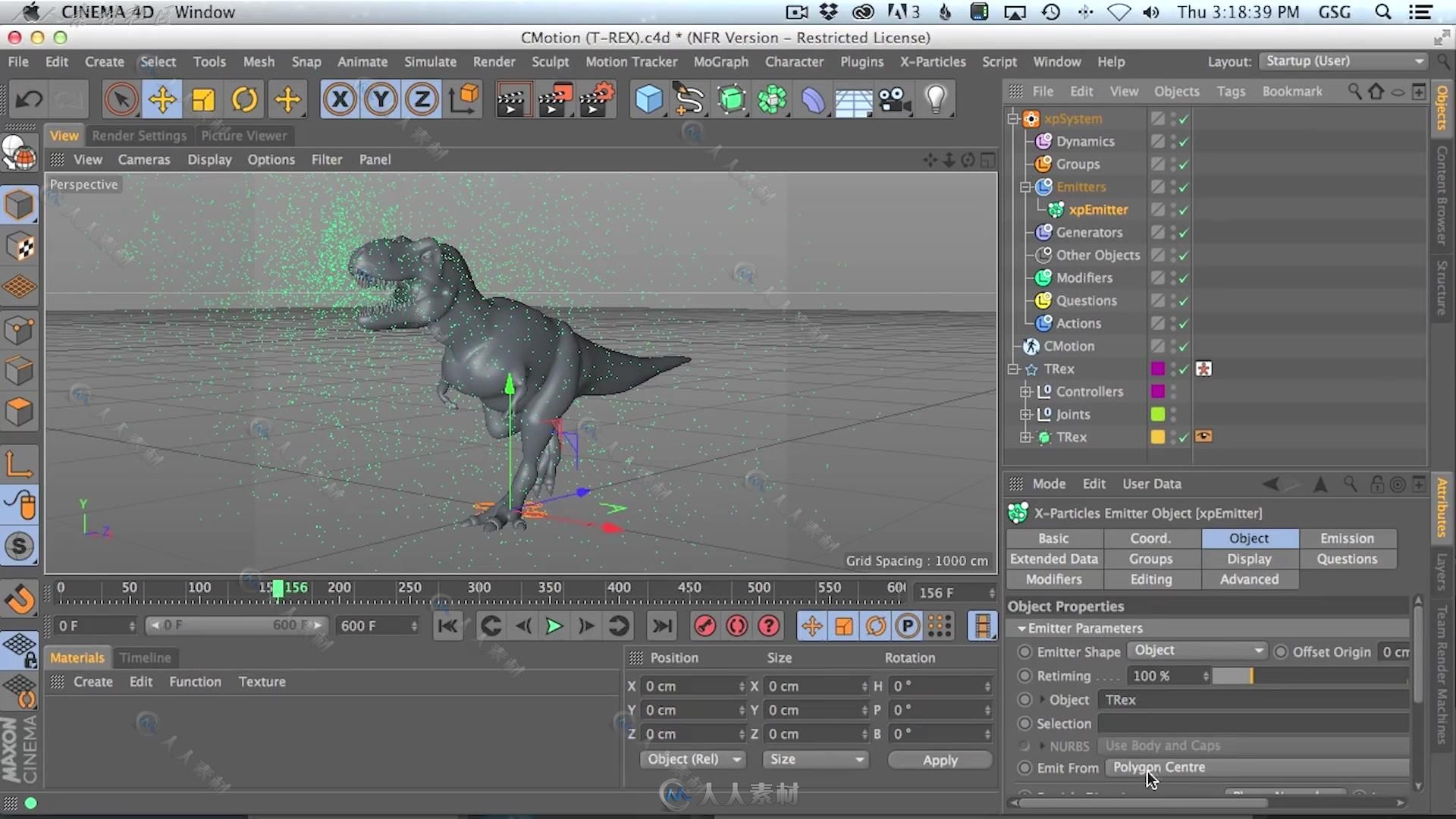The height and width of the screenshot is (819, 1456).
Task: Select the Live Selection tool
Action: (x=121, y=99)
